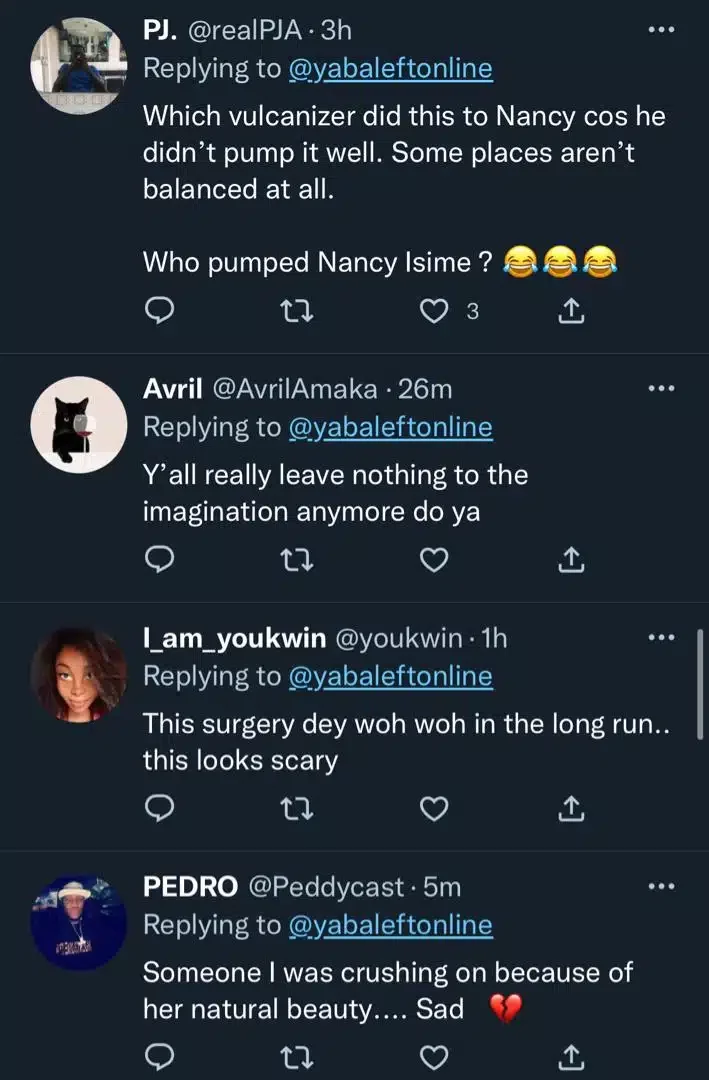This screenshot has width=709, height=1080.
Task: Open I_am_youkwin's profile avatar
Action: [x=79, y=674]
